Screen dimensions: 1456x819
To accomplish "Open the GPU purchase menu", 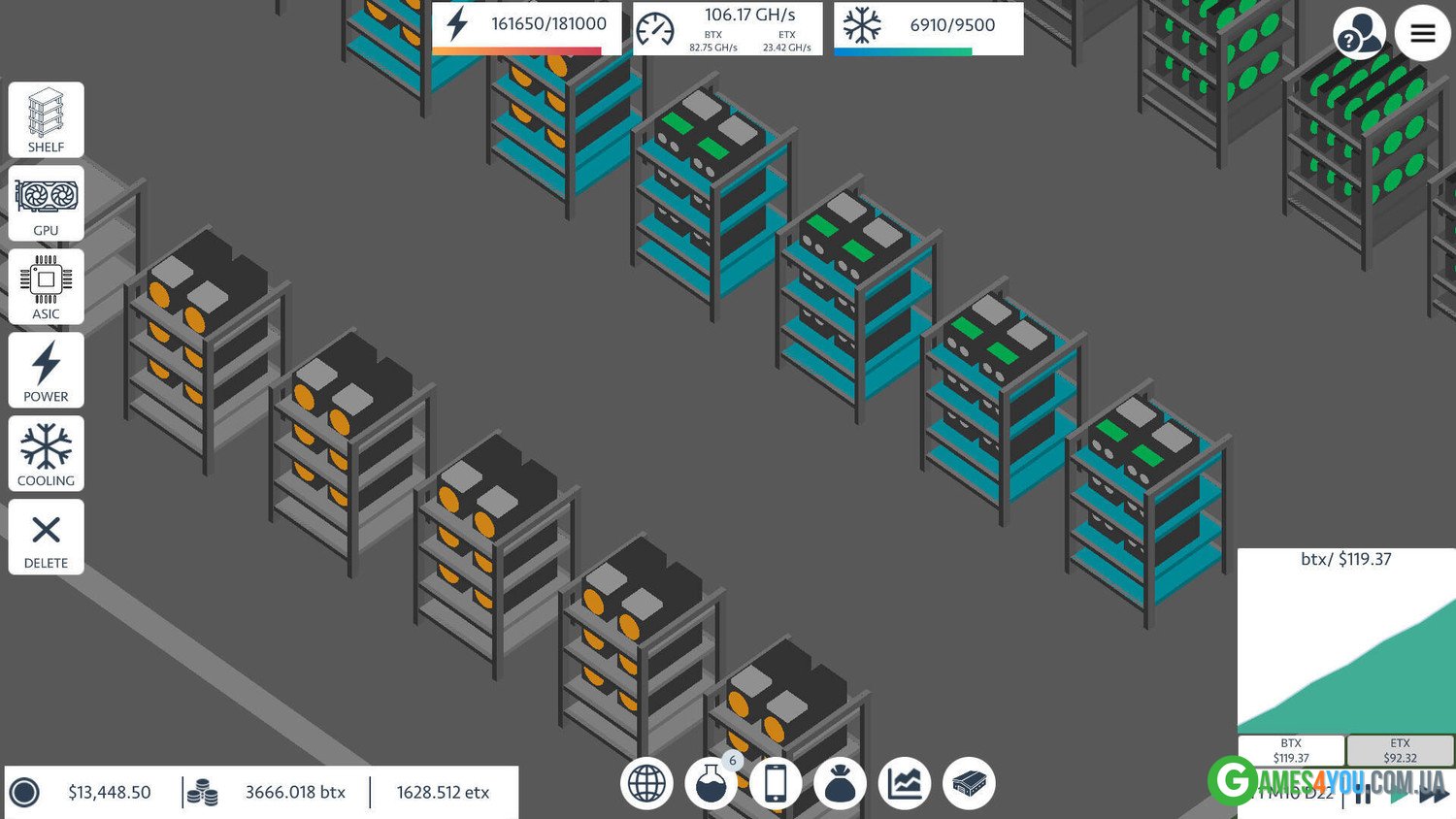I will (x=46, y=203).
